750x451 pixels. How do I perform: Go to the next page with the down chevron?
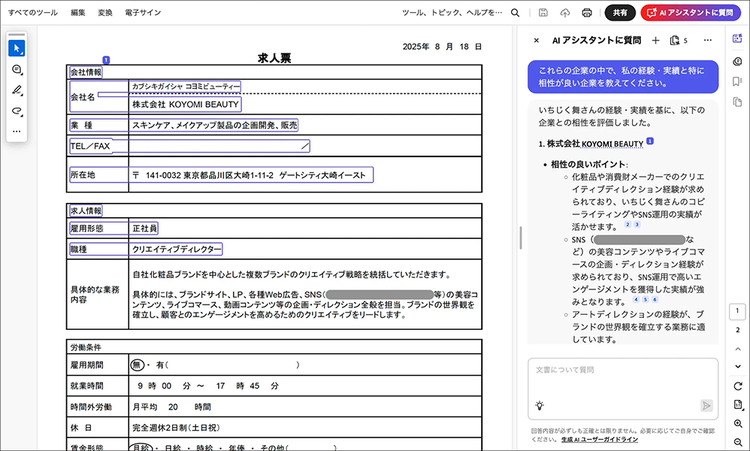pyautogui.click(x=738, y=367)
